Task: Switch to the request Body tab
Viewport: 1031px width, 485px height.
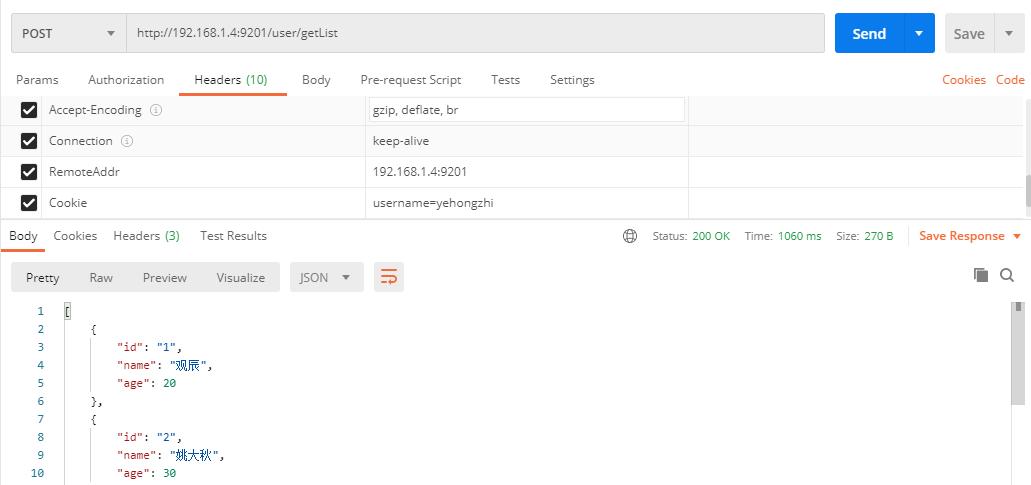Action: tap(316, 80)
